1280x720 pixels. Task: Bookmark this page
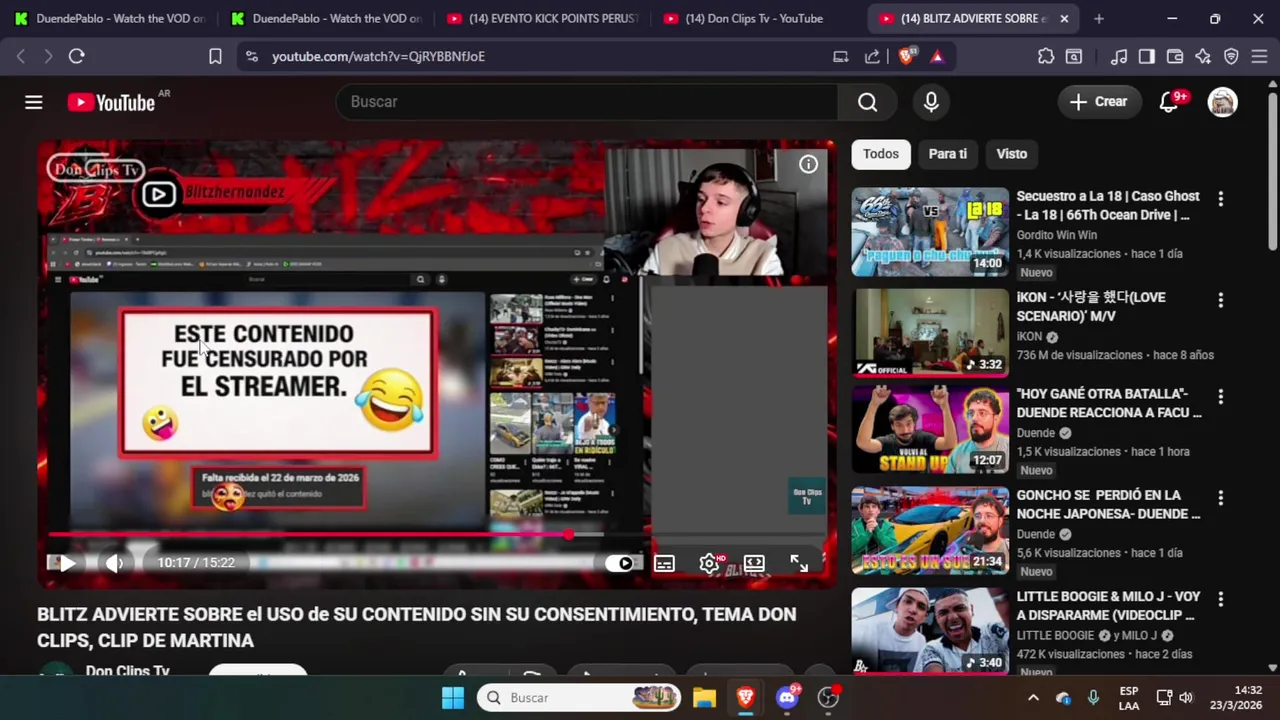pos(215,57)
